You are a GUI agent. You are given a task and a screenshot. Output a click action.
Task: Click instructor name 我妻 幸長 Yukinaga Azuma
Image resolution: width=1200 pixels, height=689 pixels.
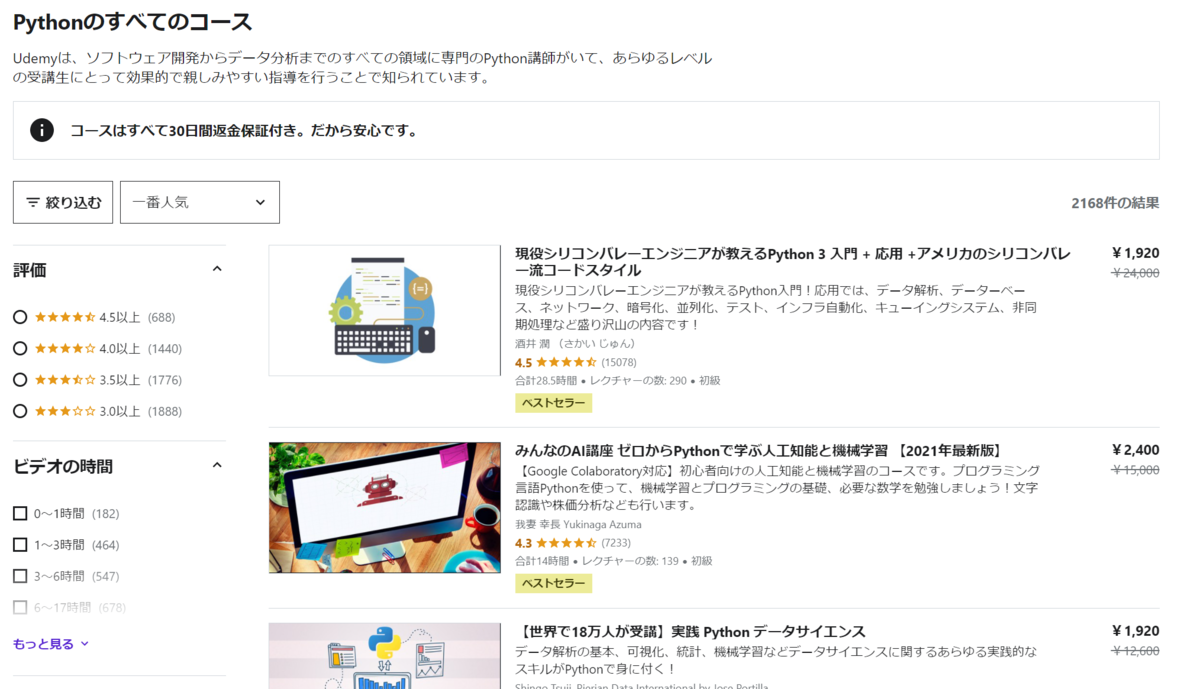pyautogui.click(x=578, y=524)
